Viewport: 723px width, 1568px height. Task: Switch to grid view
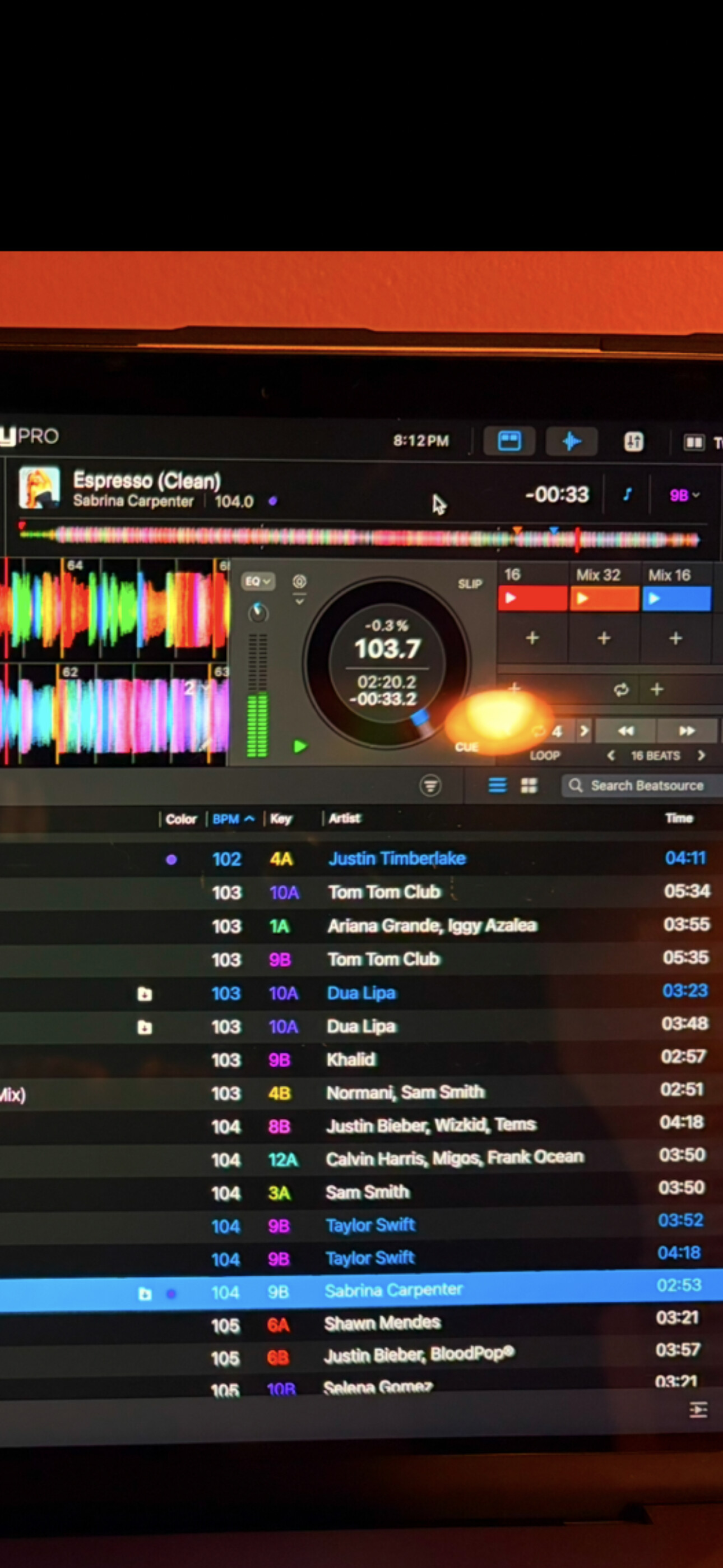[529, 785]
